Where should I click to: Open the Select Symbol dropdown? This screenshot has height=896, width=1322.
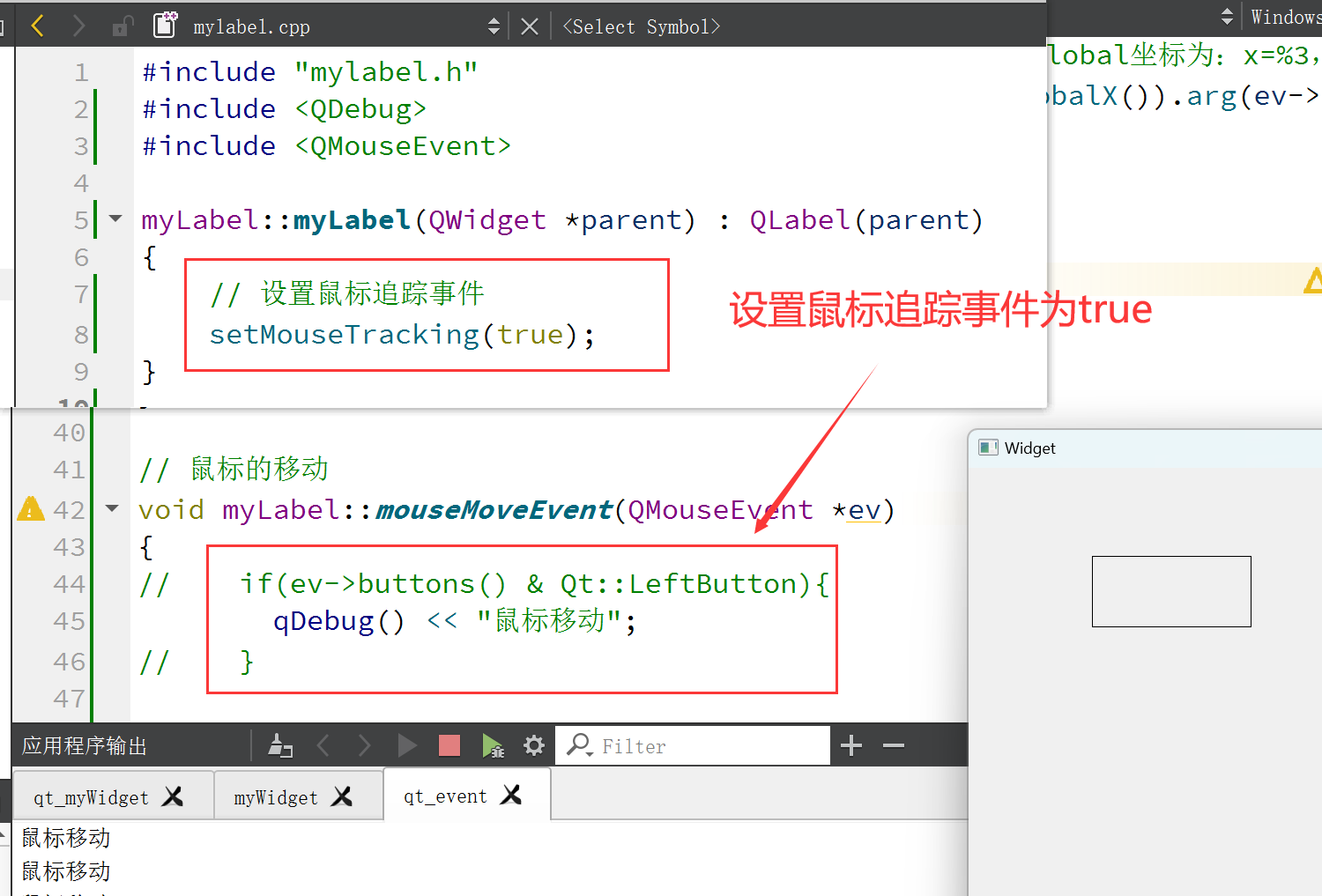pos(641,26)
